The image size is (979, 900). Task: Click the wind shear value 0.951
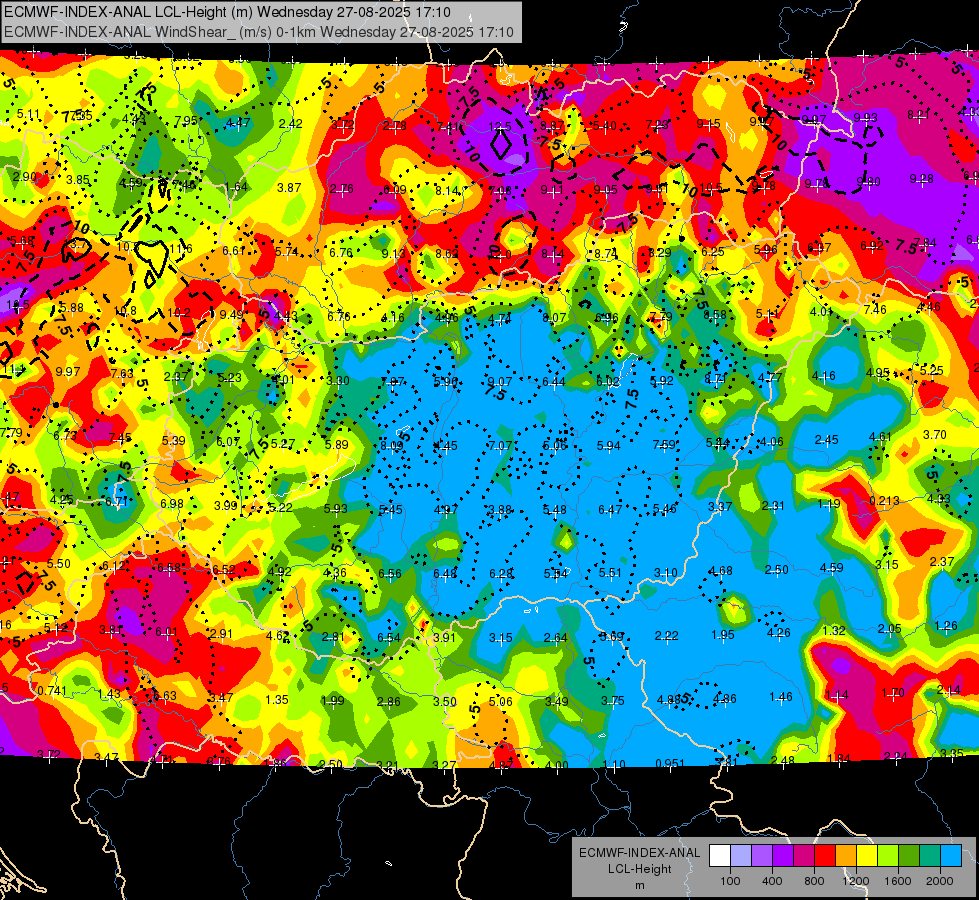(x=670, y=764)
